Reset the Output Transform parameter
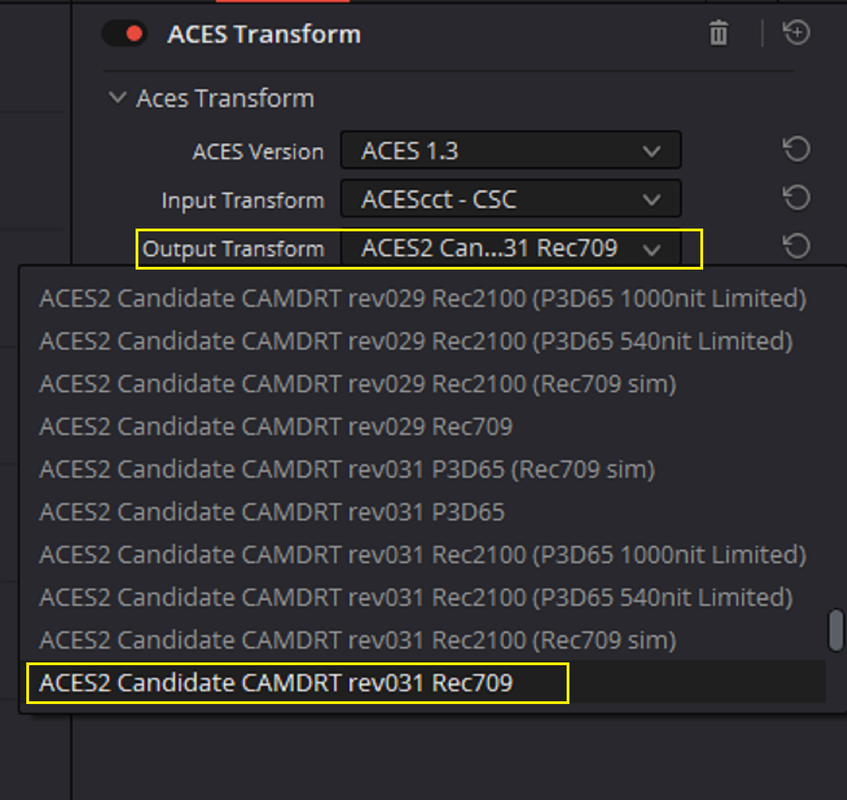The width and height of the screenshot is (847, 800). coord(797,247)
